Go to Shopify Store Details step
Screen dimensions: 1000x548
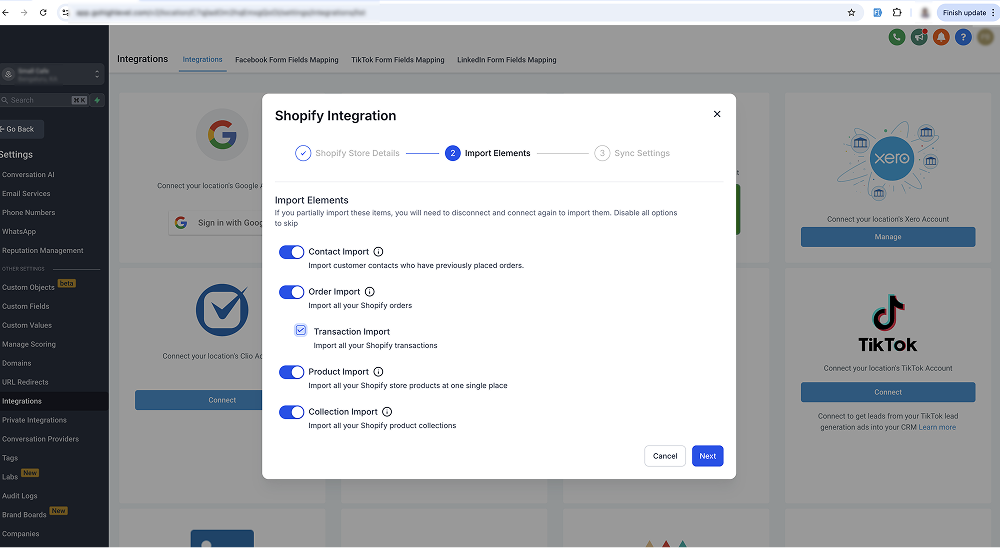click(348, 153)
